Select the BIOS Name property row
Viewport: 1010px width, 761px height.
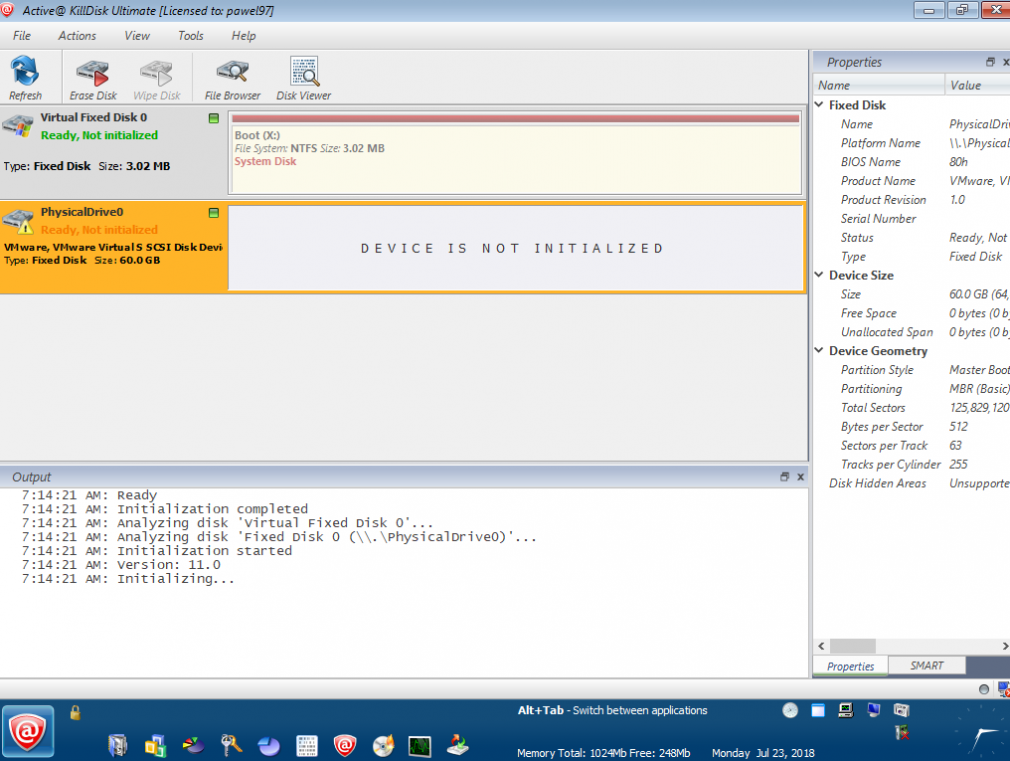click(911, 162)
